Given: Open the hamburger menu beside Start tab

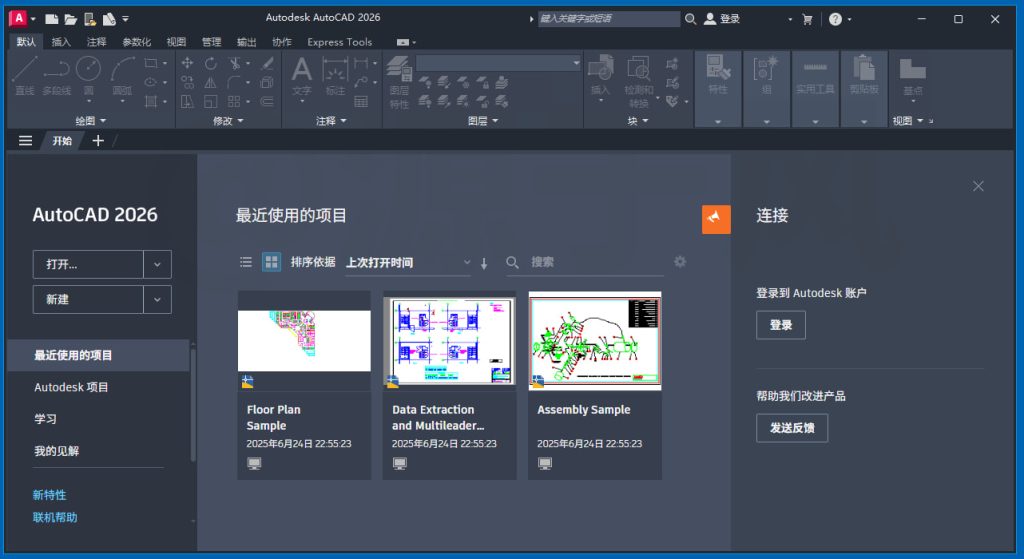Looking at the screenshot, I should (25, 140).
